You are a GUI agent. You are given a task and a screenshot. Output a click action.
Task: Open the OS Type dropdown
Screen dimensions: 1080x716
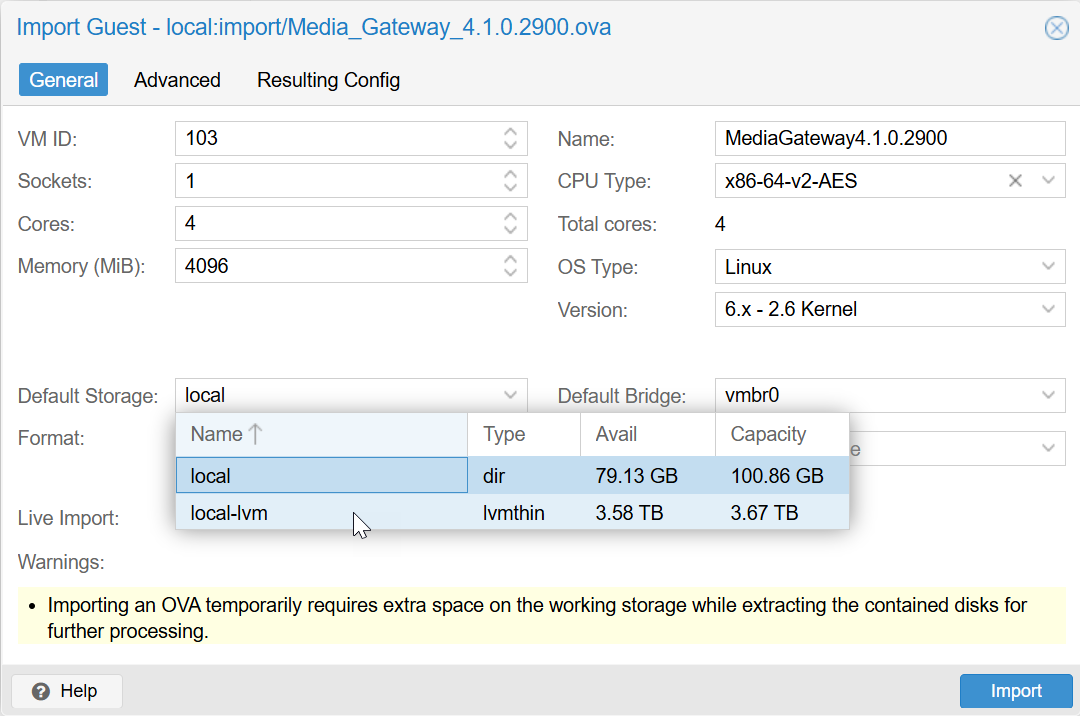point(1046,267)
